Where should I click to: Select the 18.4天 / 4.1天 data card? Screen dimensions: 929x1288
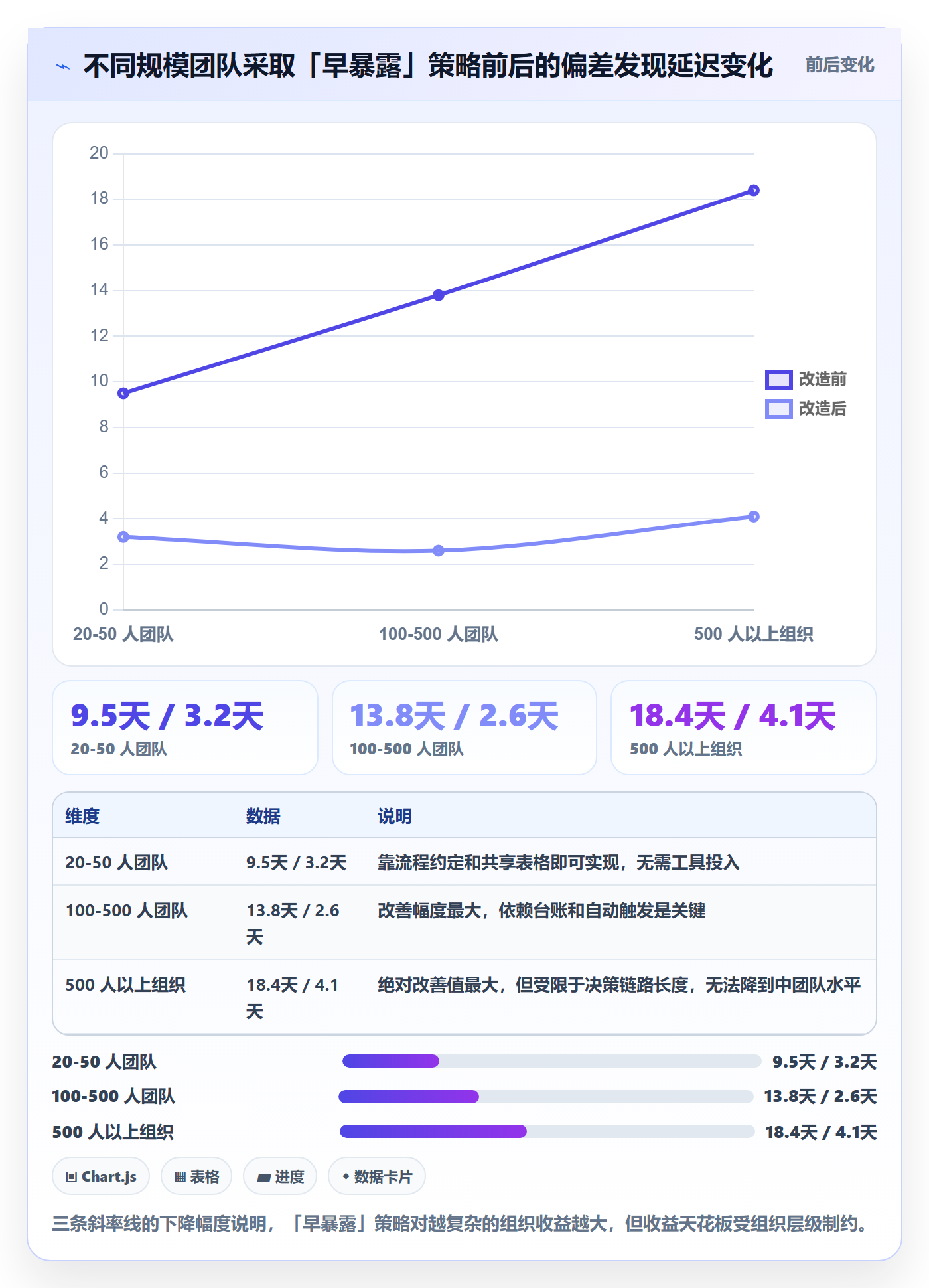[744, 728]
